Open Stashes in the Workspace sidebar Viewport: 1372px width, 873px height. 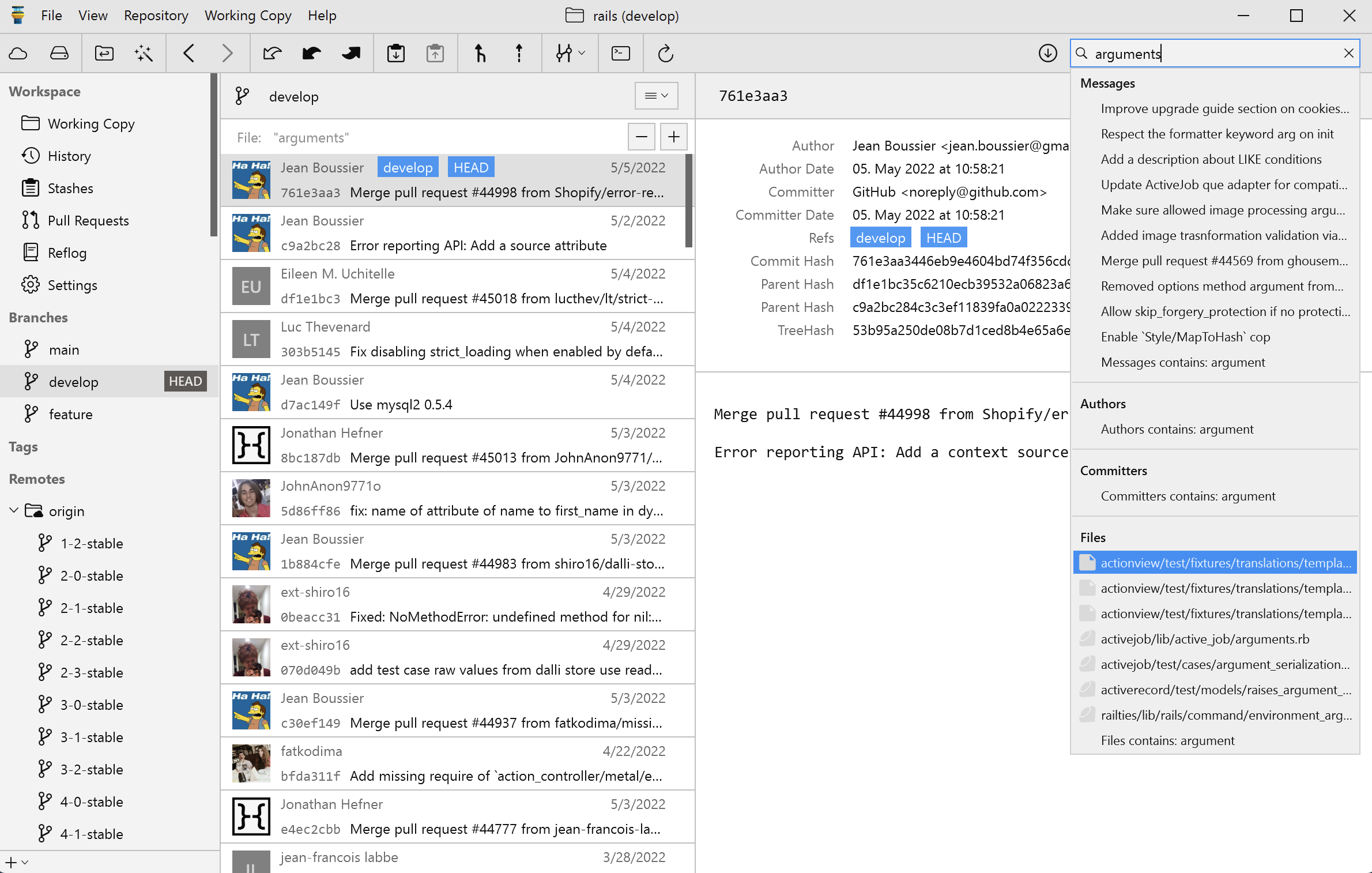click(70, 188)
